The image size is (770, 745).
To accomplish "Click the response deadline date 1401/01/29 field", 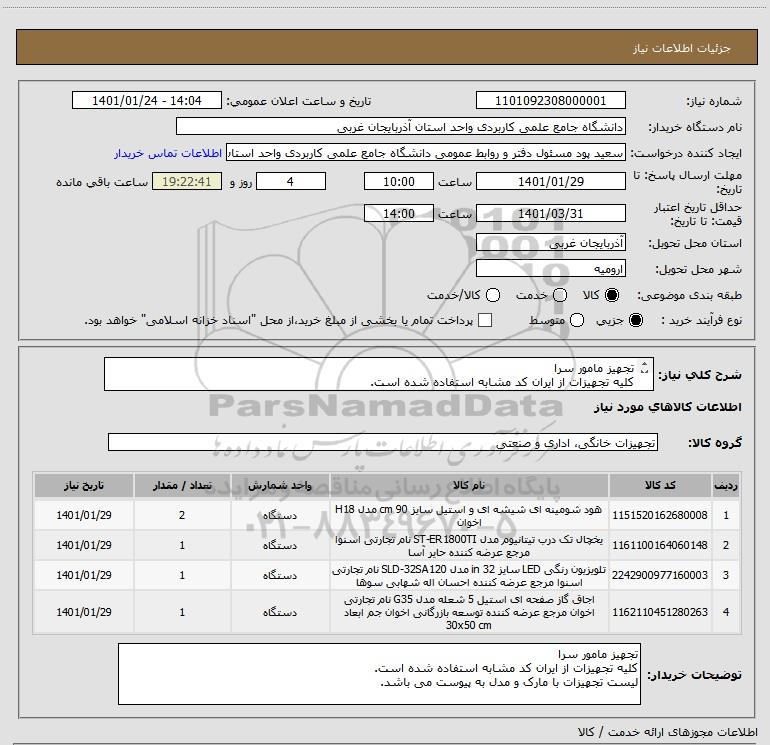I will click(550, 181).
